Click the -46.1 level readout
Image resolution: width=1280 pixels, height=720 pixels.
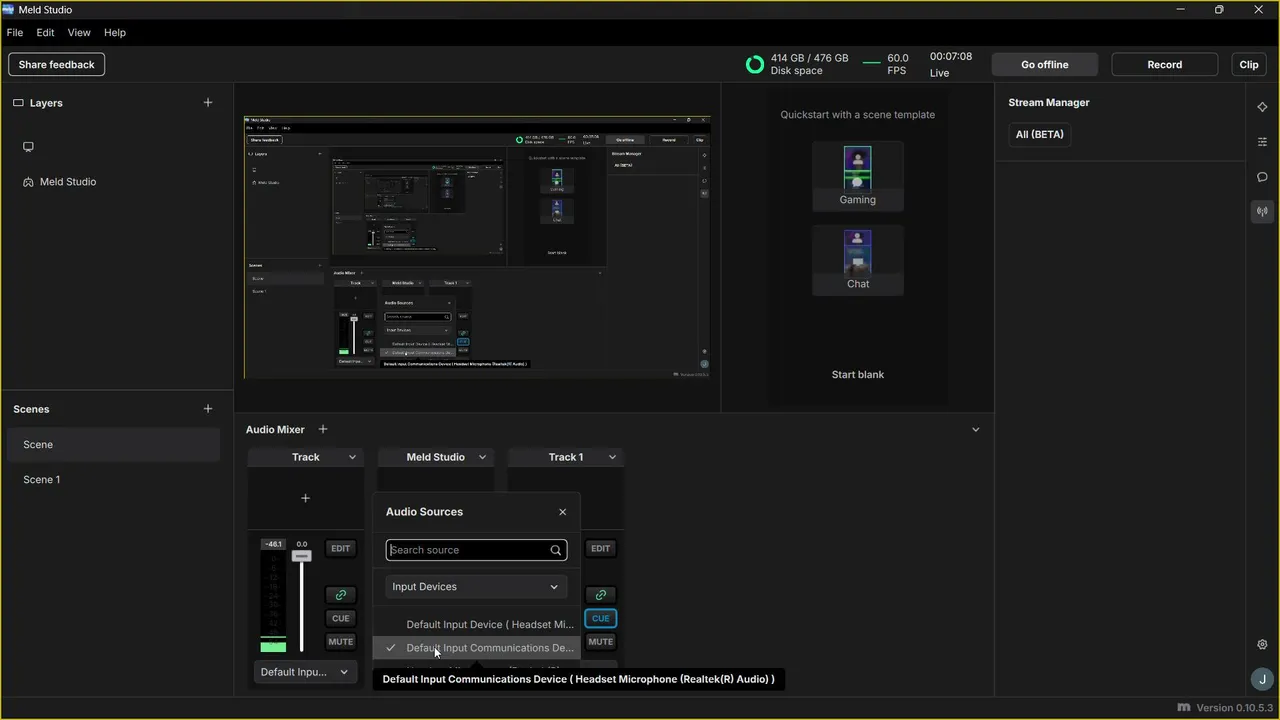point(272,545)
